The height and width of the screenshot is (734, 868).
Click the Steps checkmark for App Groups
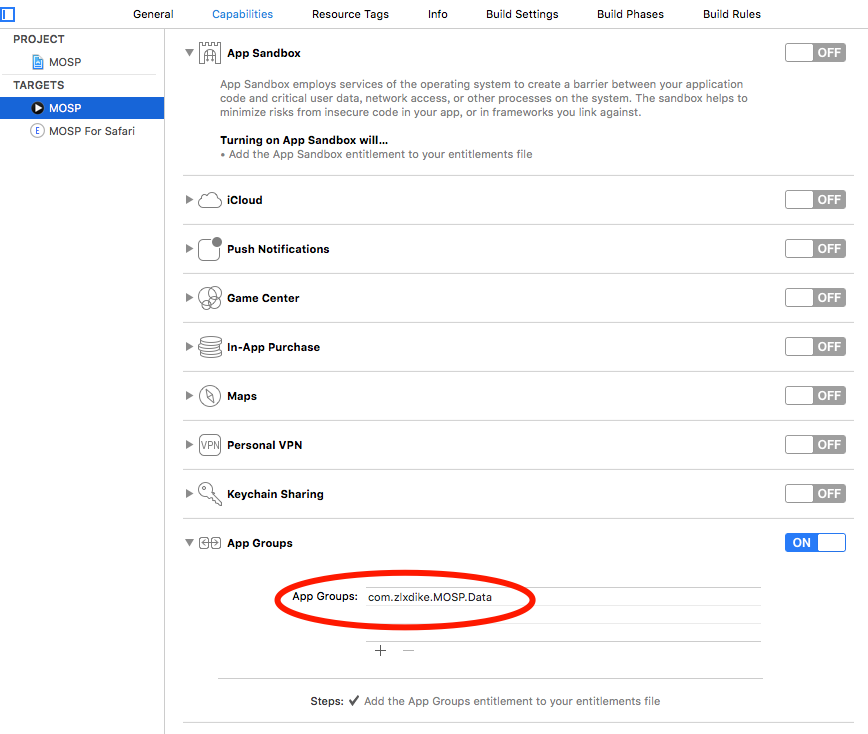click(354, 701)
